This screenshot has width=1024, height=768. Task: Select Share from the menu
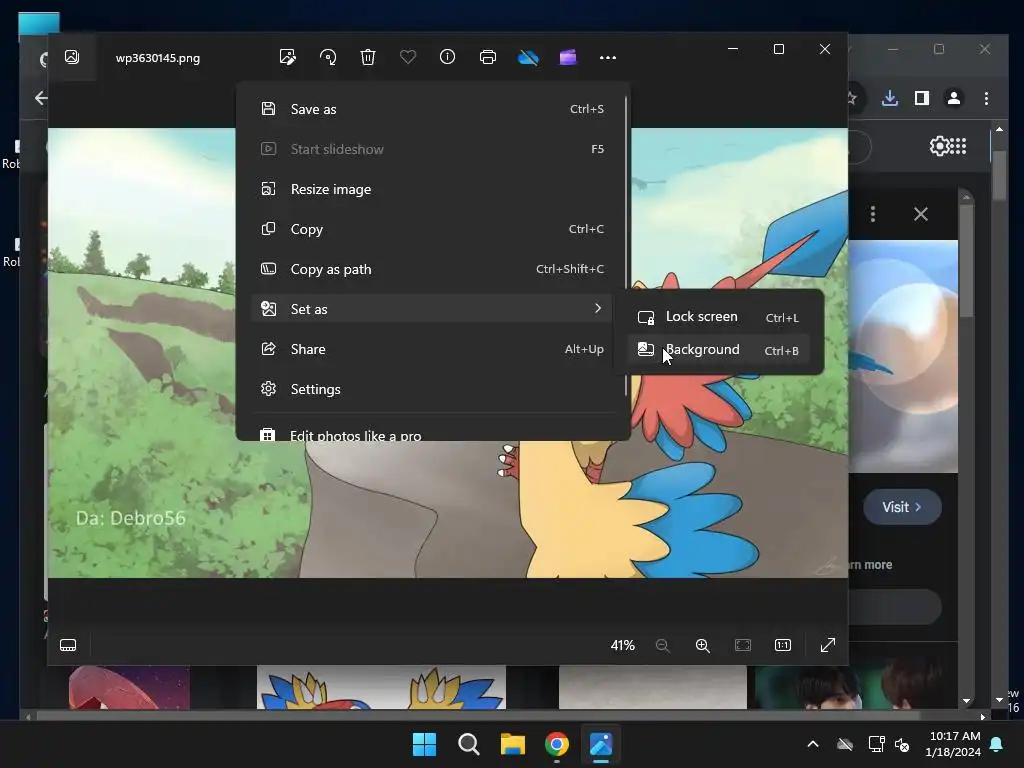pyautogui.click(x=431, y=349)
